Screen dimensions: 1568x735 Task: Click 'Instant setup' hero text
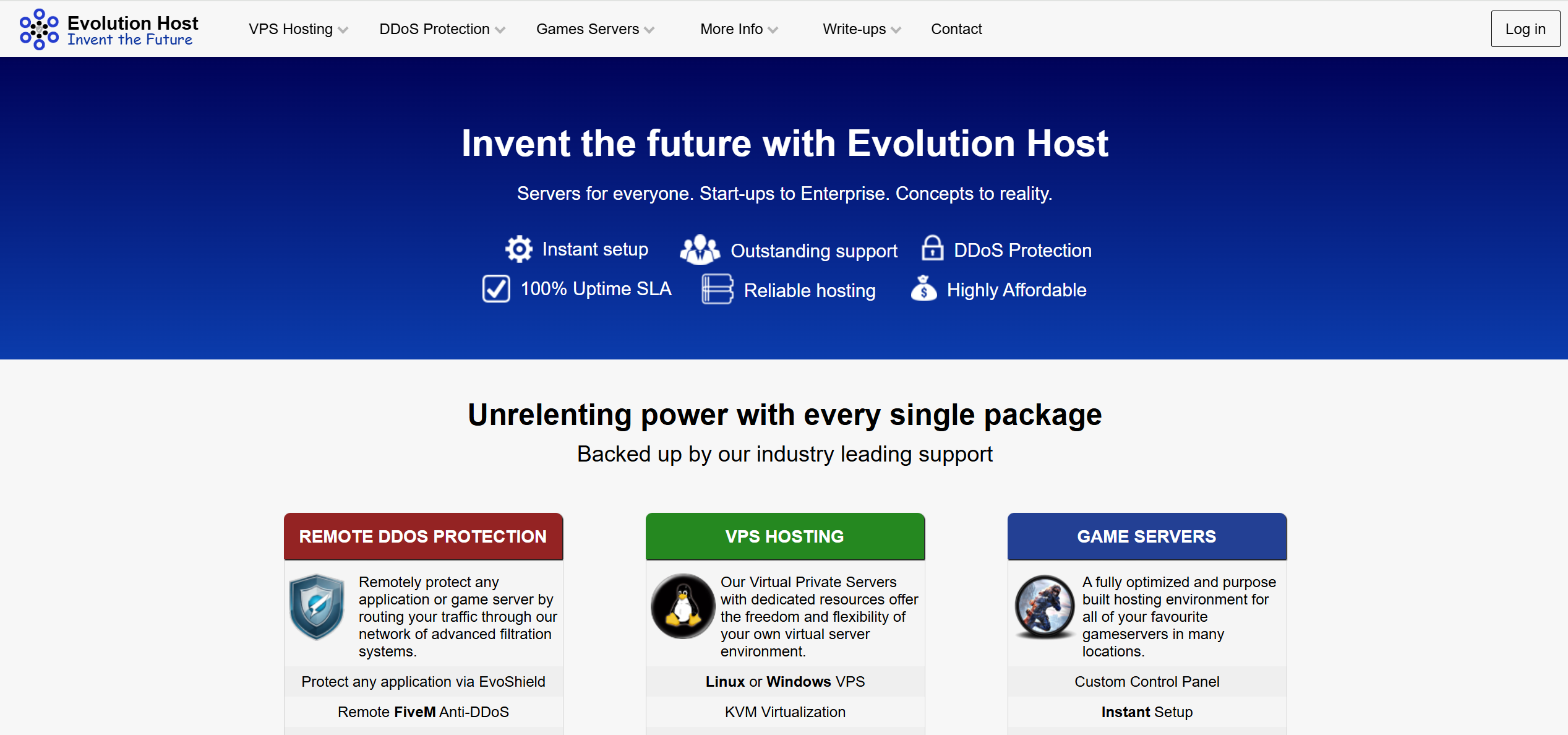595,249
